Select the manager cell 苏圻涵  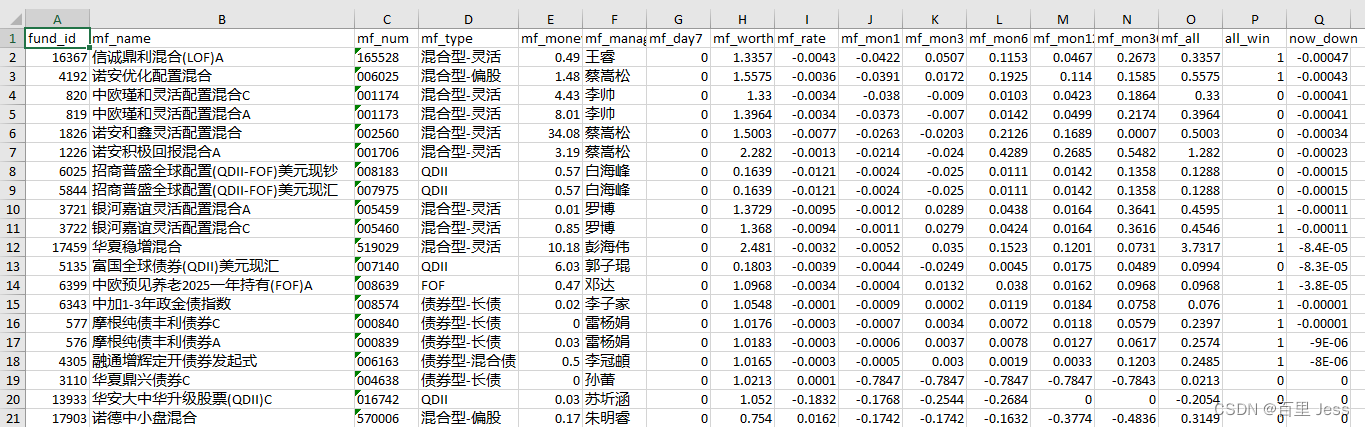tap(614, 398)
